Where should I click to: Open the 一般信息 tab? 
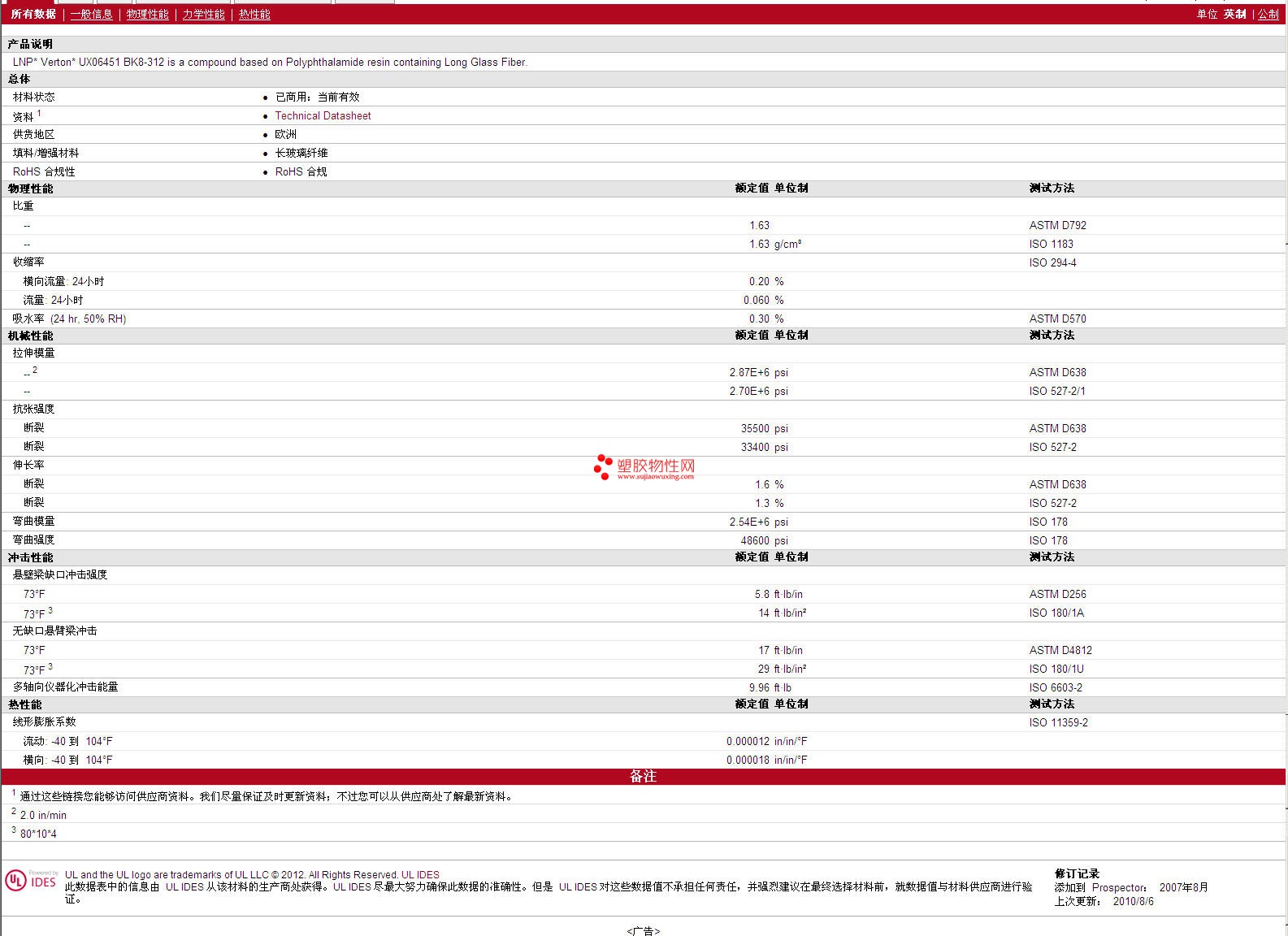click(92, 14)
